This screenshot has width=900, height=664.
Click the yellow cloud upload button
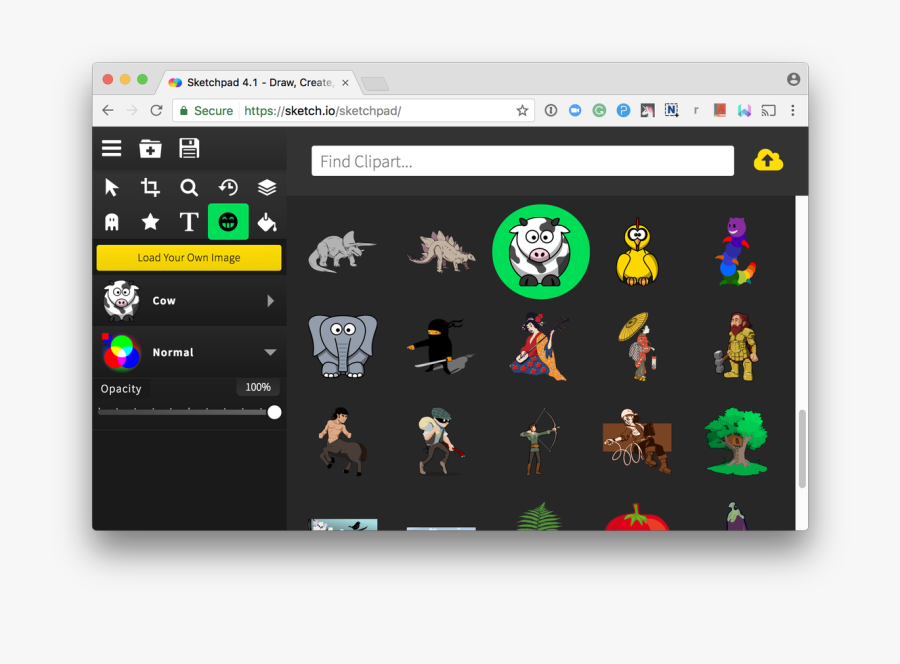click(x=768, y=160)
